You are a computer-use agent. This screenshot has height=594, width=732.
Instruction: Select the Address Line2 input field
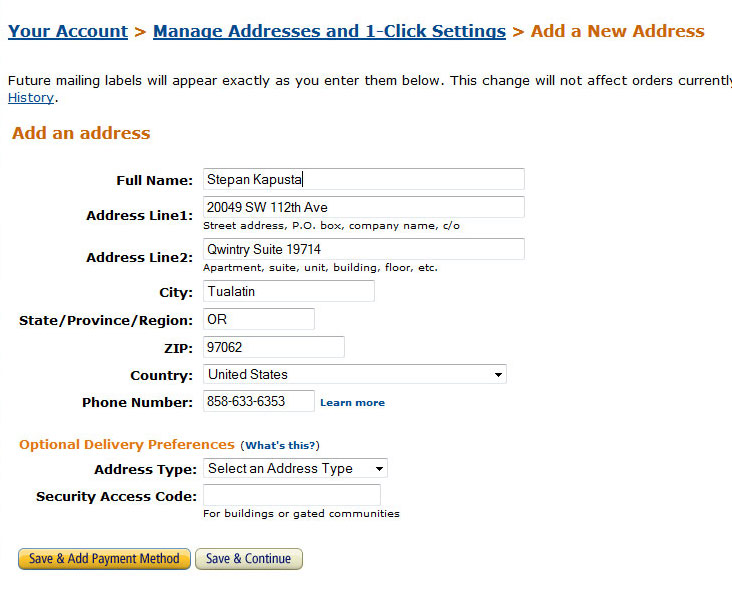(363, 249)
